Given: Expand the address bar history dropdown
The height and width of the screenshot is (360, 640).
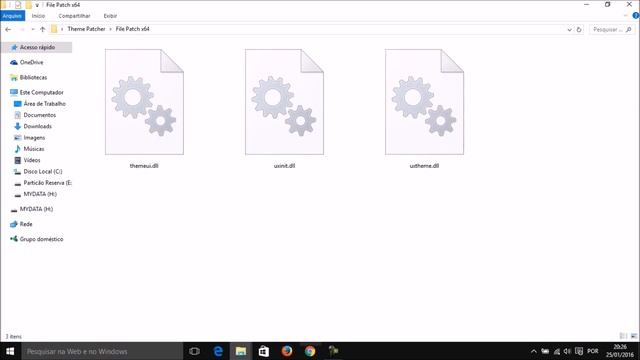Looking at the screenshot, I should [569, 30].
